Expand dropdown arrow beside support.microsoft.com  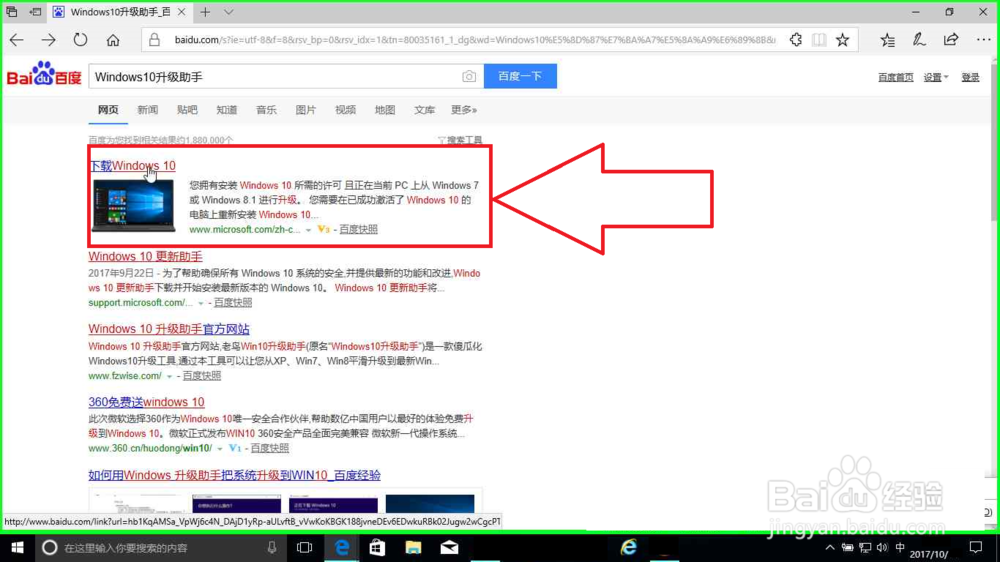click(x=200, y=303)
